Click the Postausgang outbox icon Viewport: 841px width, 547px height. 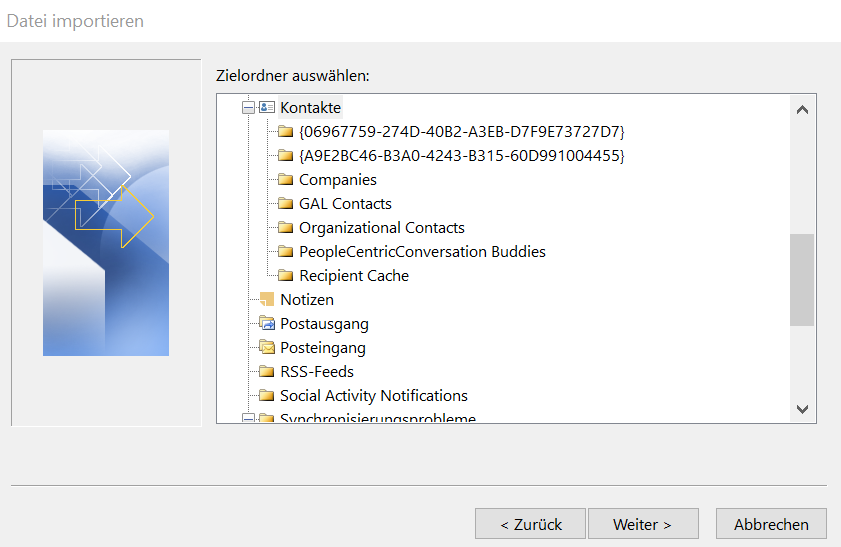(266, 323)
